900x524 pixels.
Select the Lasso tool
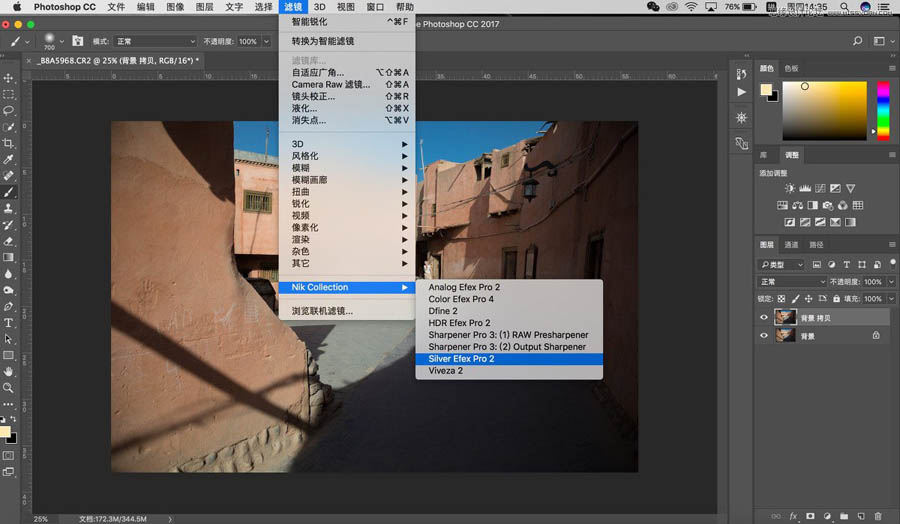[x=8, y=110]
